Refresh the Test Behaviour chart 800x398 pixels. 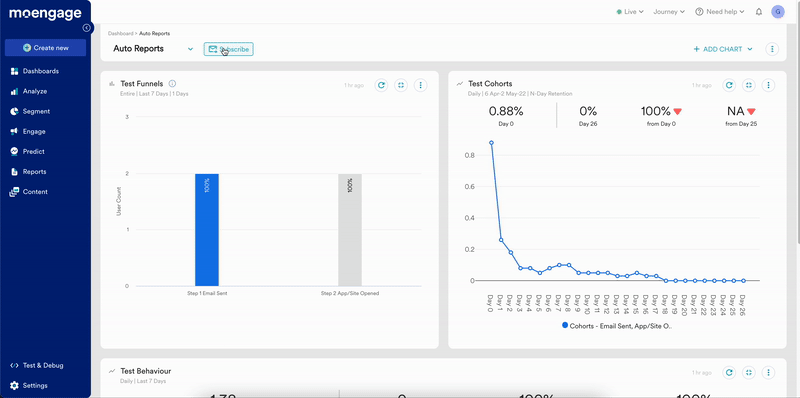(730, 373)
